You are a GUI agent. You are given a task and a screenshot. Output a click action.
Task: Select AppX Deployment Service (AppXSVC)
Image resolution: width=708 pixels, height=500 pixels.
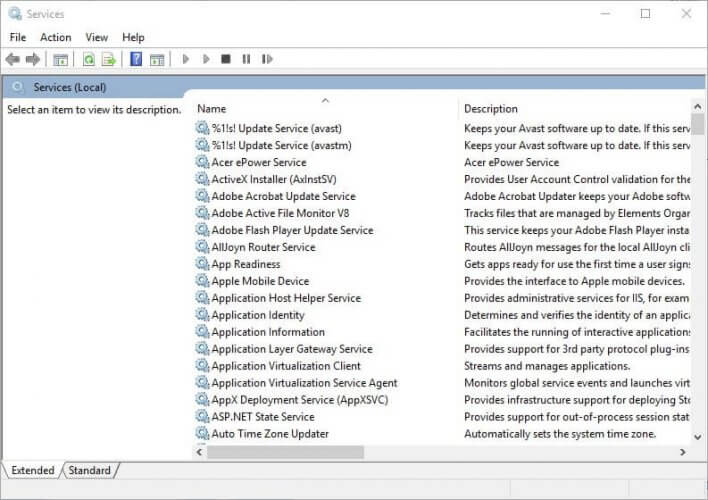click(300, 400)
